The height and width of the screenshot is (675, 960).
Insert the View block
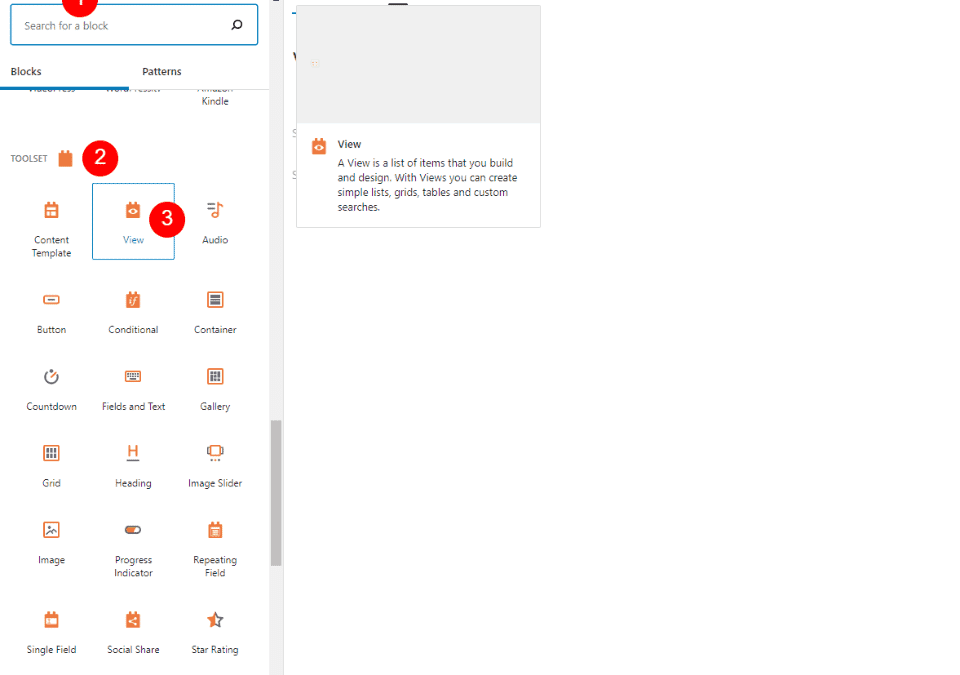[133, 222]
